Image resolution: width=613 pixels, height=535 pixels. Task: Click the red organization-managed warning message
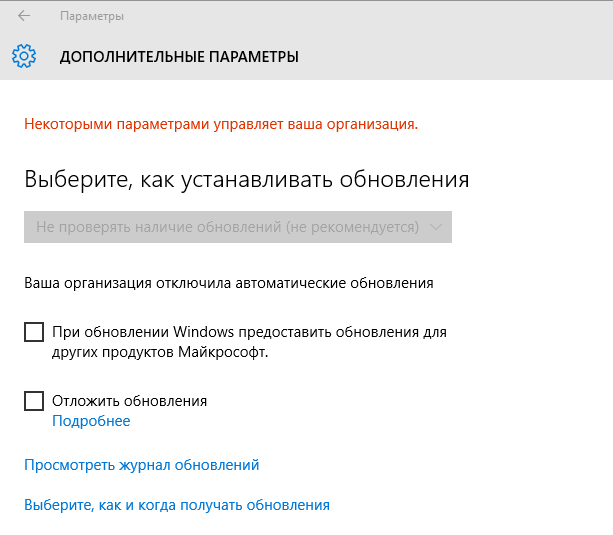[x=220, y=125]
